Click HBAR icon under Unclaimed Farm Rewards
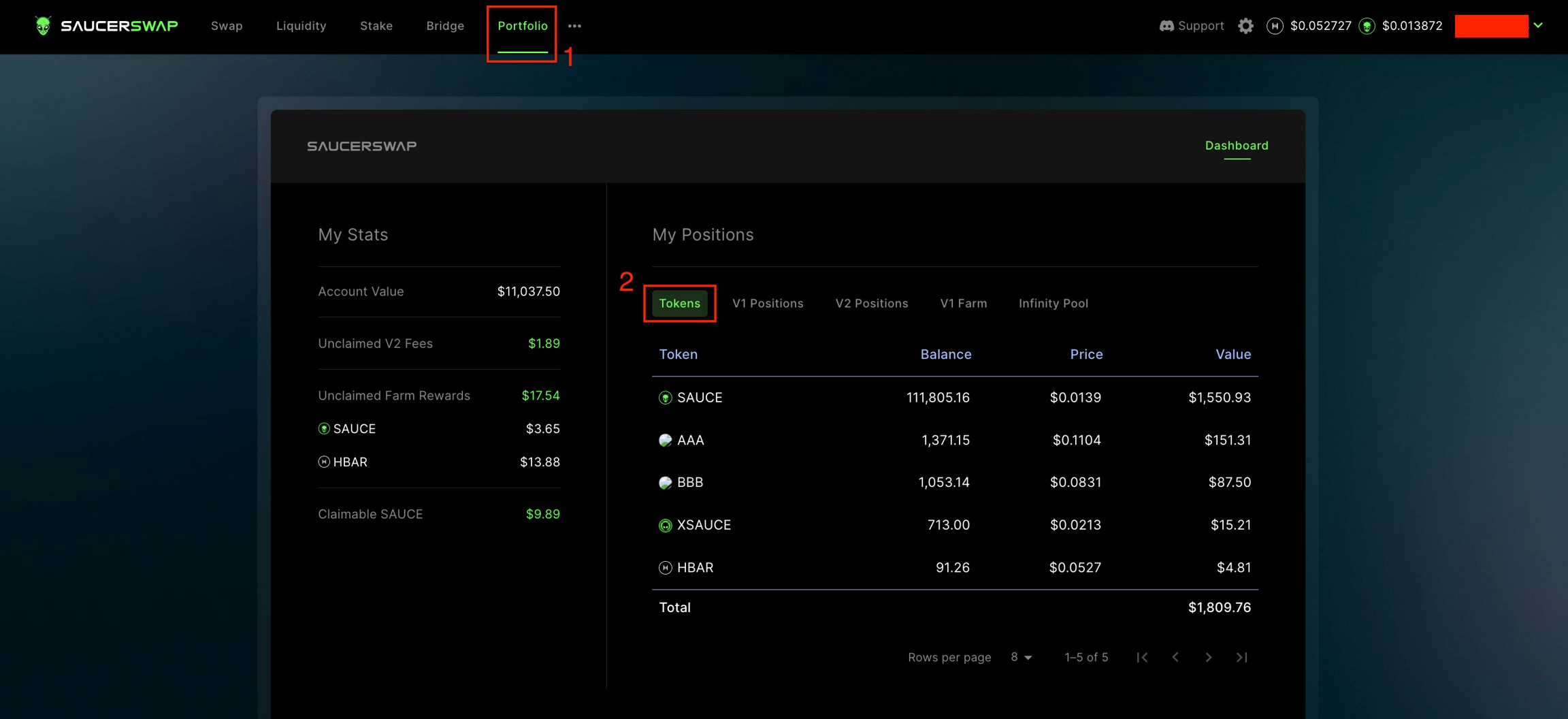Viewport: 1568px width, 719px height. point(324,462)
